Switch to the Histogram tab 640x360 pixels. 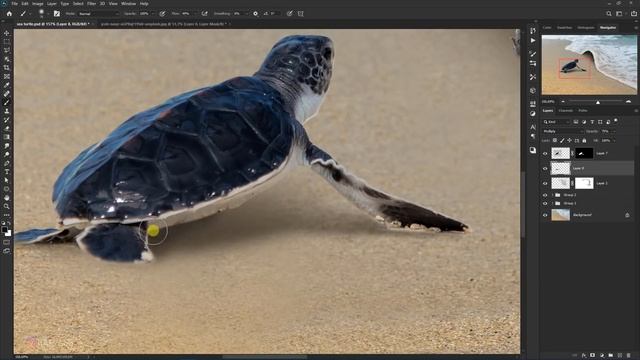[586, 27]
